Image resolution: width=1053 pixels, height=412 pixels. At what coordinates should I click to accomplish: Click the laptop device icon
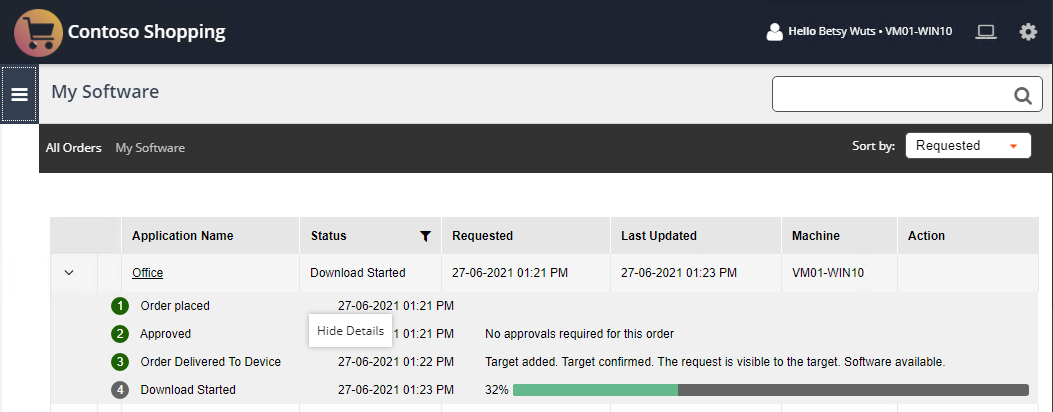986,32
